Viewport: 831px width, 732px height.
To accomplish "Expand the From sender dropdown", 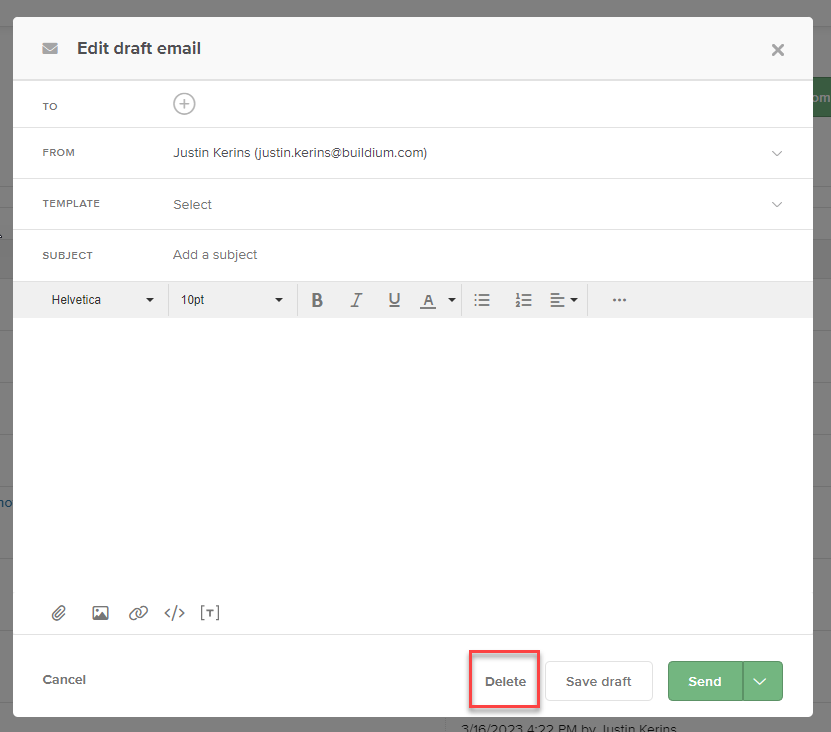I will (x=776, y=153).
